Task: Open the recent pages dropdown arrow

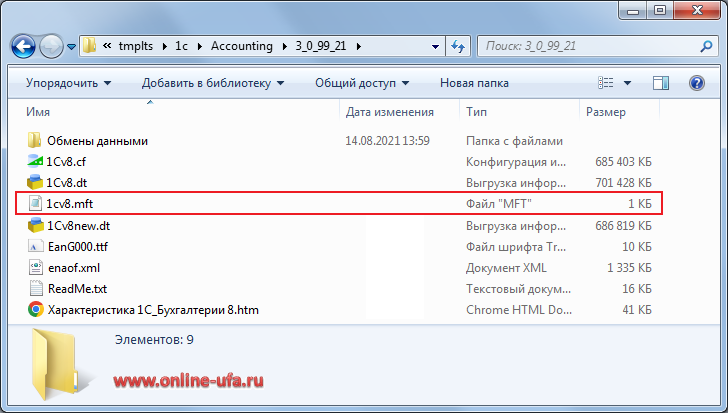Action: pos(72,47)
